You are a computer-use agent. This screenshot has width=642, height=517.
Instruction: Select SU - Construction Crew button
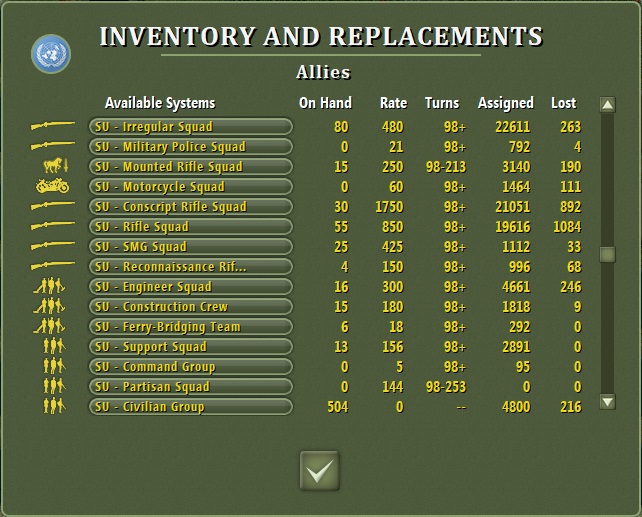point(191,307)
